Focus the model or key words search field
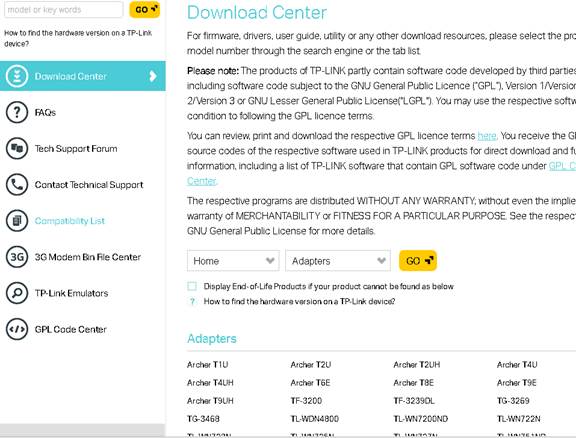The height and width of the screenshot is (438, 576). [63, 10]
